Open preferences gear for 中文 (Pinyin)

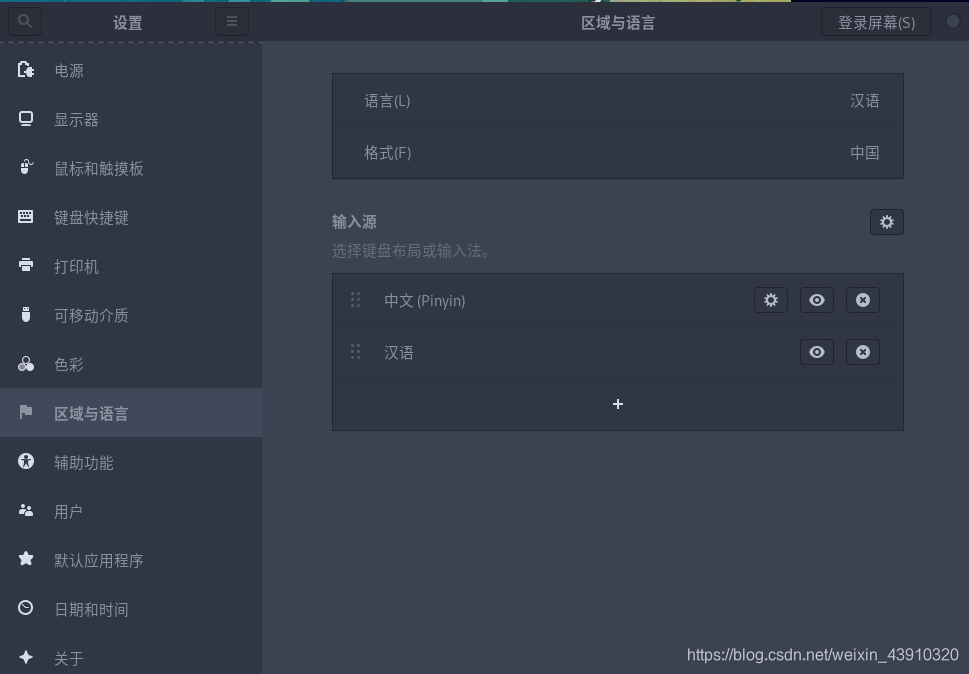coord(770,300)
